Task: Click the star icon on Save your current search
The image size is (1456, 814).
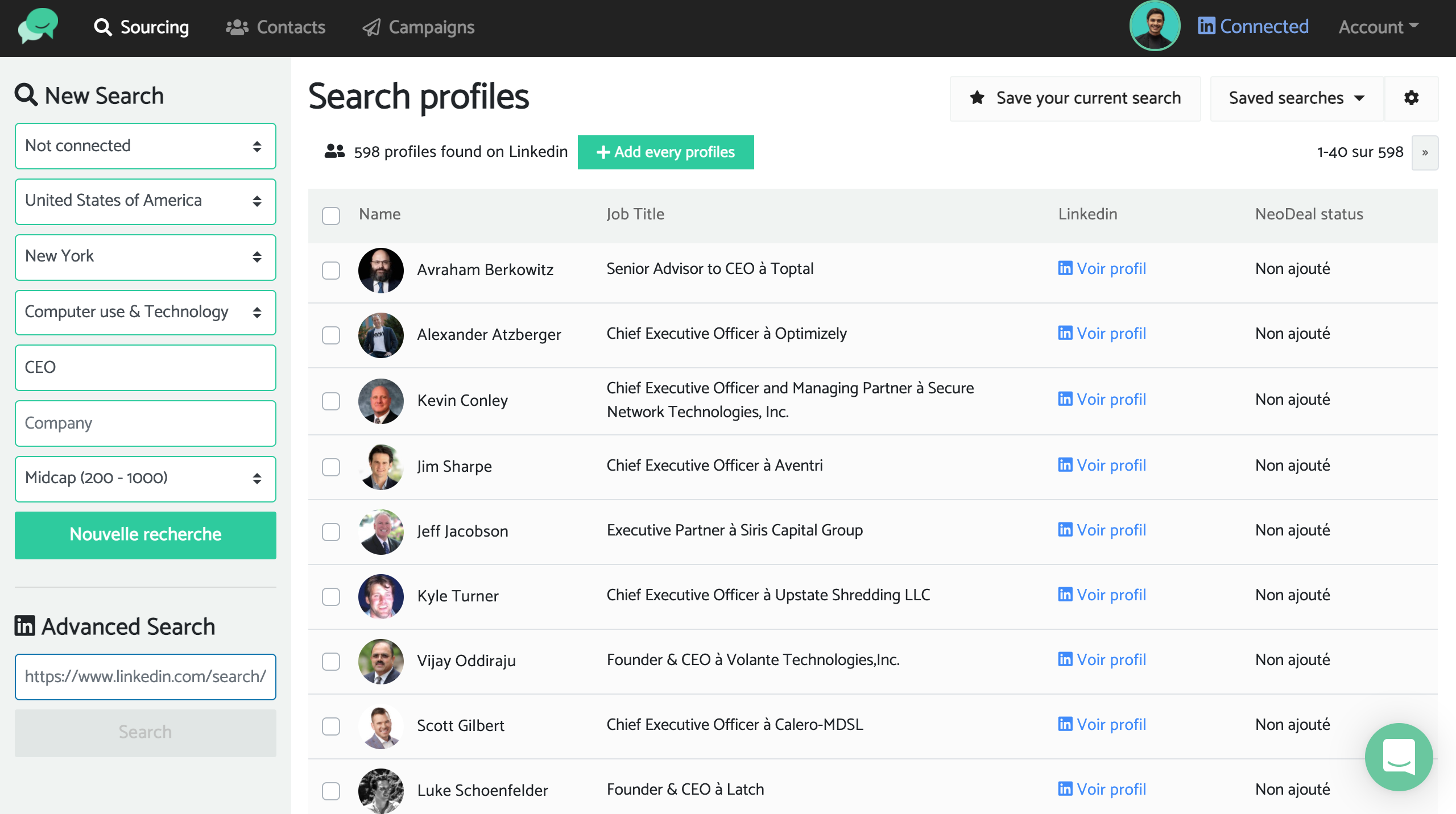Action: [x=978, y=97]
